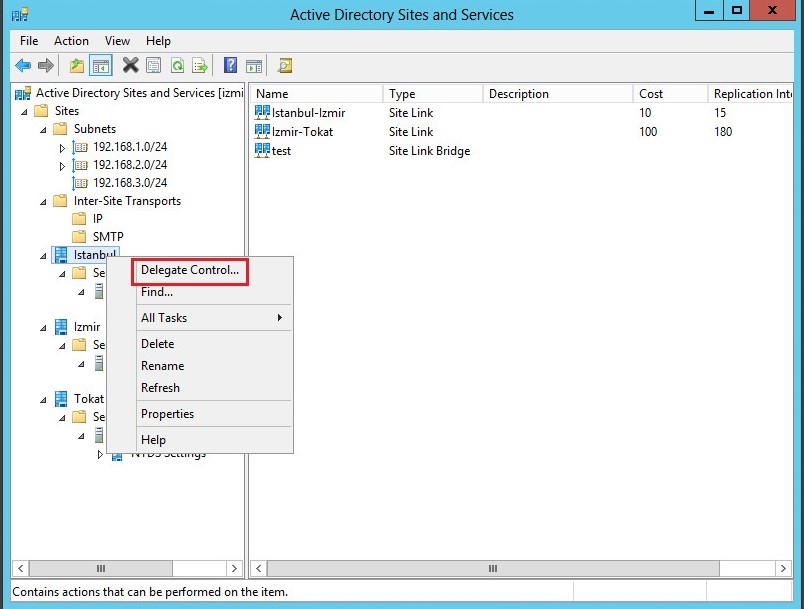Viewport: 804px width, 609px height.
Task: Click the black X Delete toolbar icon
Action: 130,65
